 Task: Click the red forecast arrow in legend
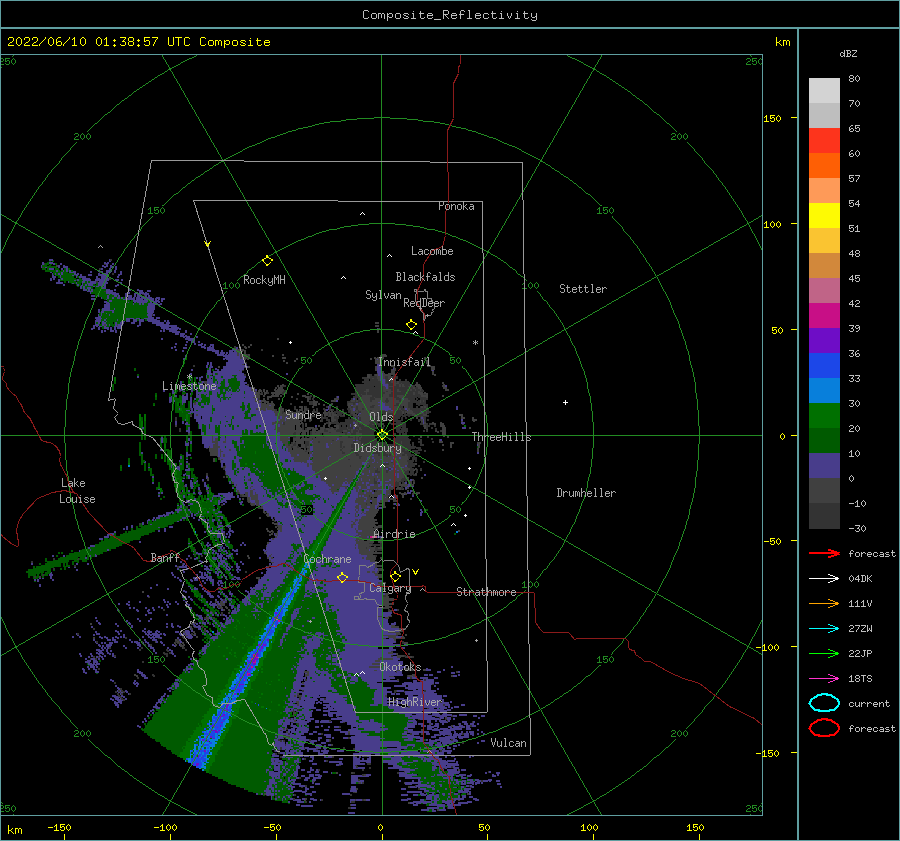click(824, 553)
